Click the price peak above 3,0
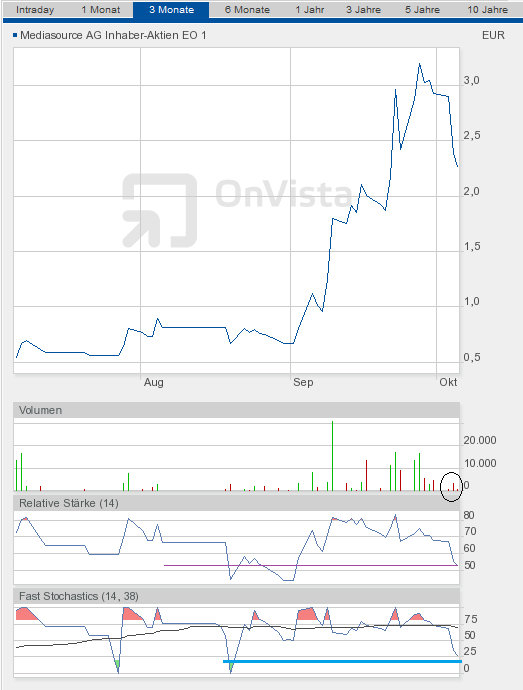The image size is (523, 690). [420, 64]
